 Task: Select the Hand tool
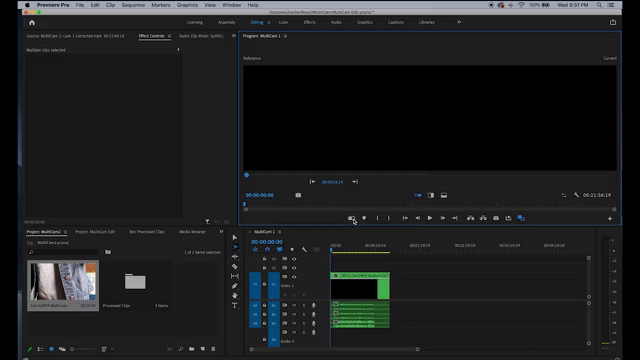tap(235, 296)
